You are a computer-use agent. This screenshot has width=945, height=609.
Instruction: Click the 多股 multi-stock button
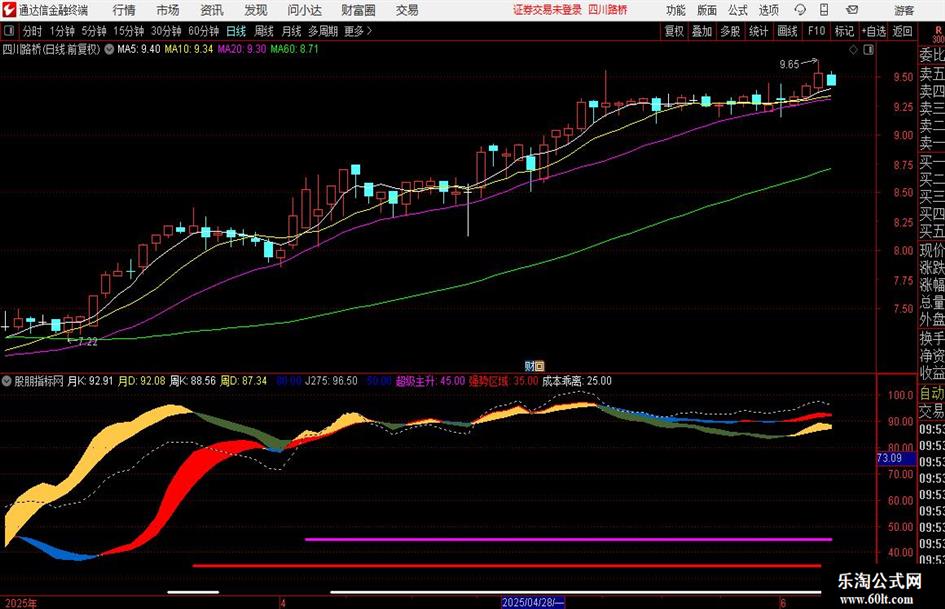click(x=730, y=31)
